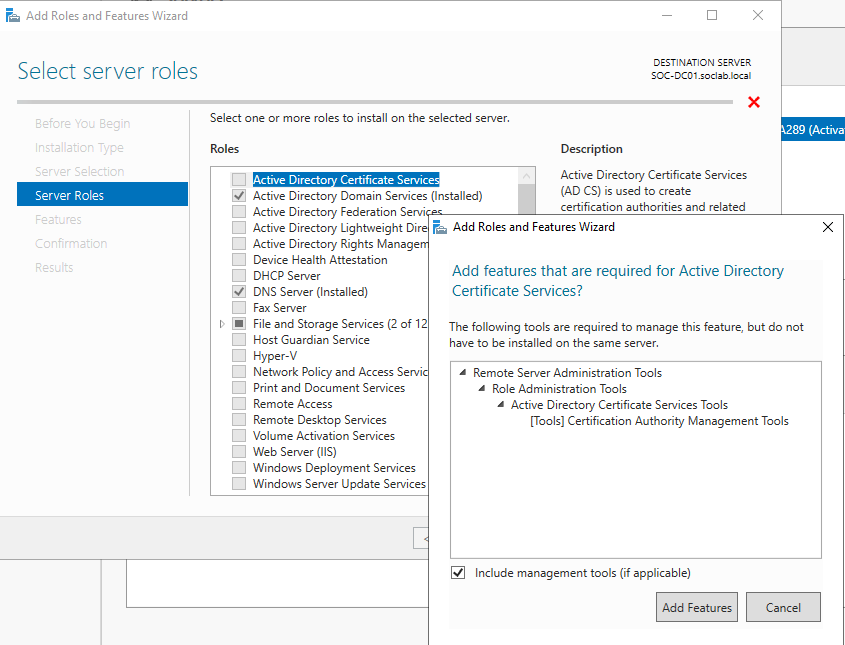Collapse Remote Server Administration Tools node
This screenshot has height=645, width=845.
coord(463,372)
